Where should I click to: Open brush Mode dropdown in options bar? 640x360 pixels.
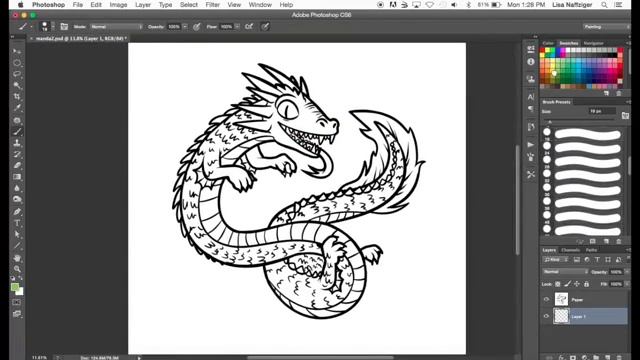(x=116, y=27)
